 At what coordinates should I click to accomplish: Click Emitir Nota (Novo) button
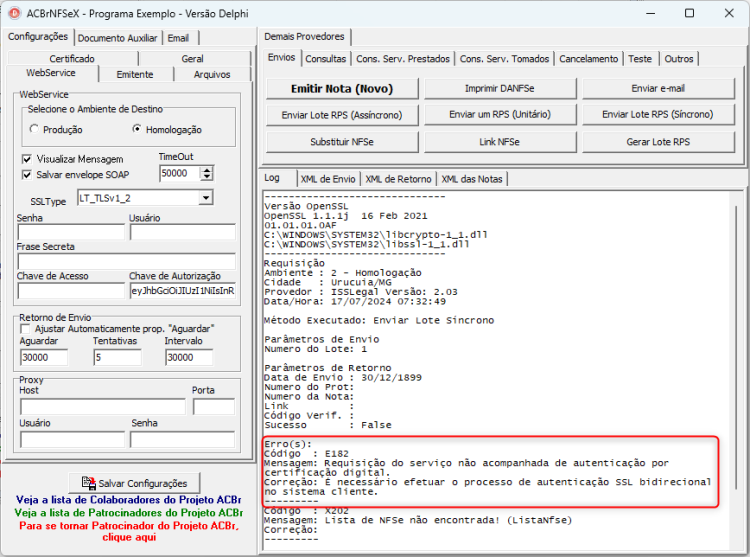coord(342,88)
